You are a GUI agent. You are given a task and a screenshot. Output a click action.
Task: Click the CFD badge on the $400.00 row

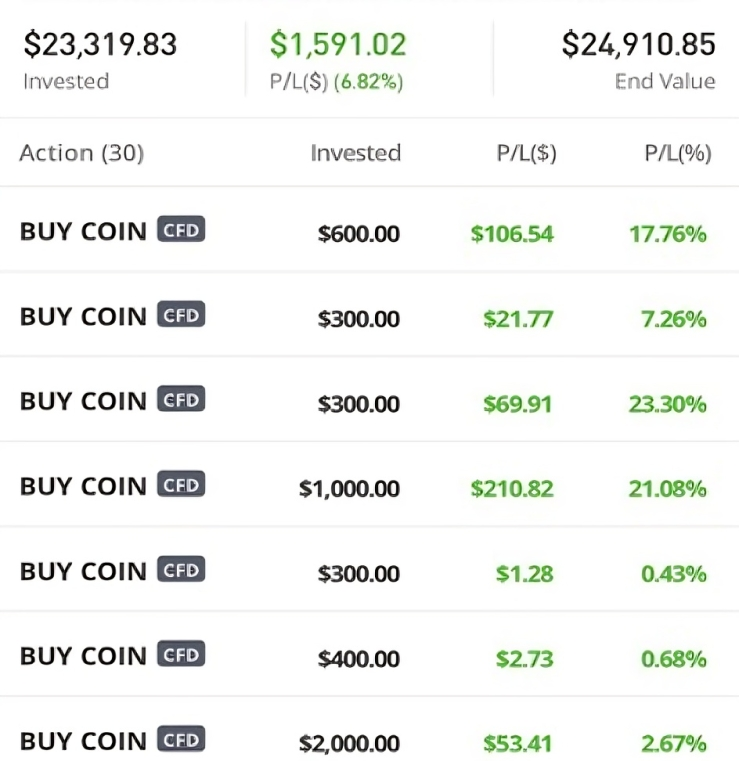tap(181, 656)
